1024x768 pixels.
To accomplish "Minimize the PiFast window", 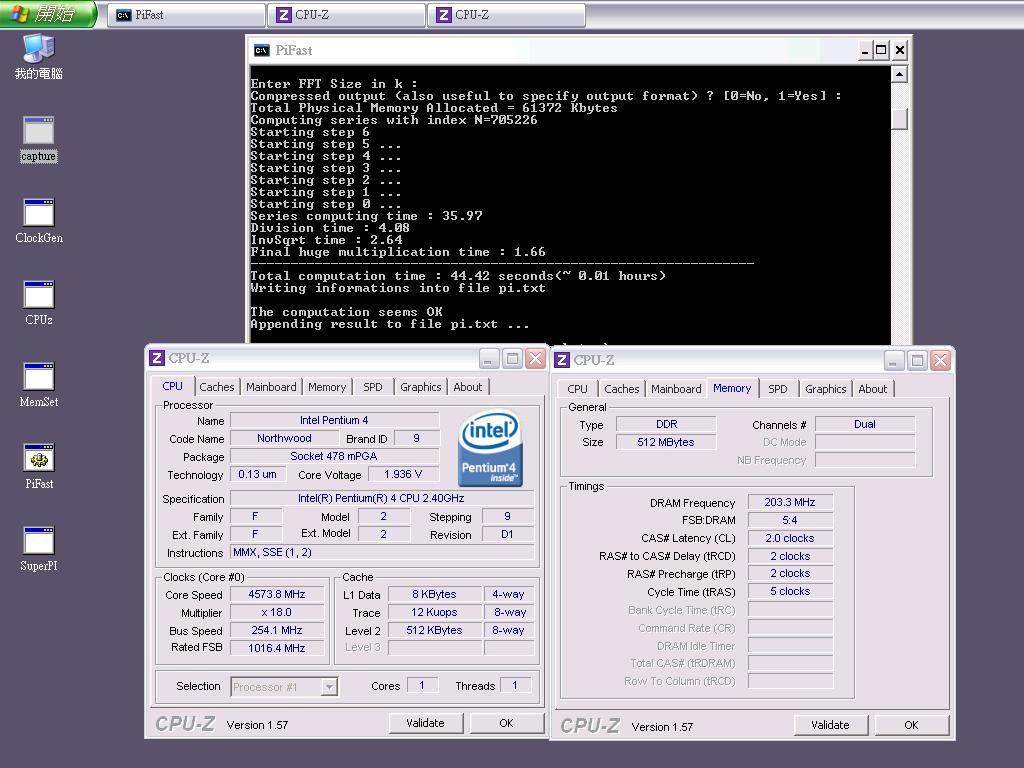I will (x=865, y=50).
